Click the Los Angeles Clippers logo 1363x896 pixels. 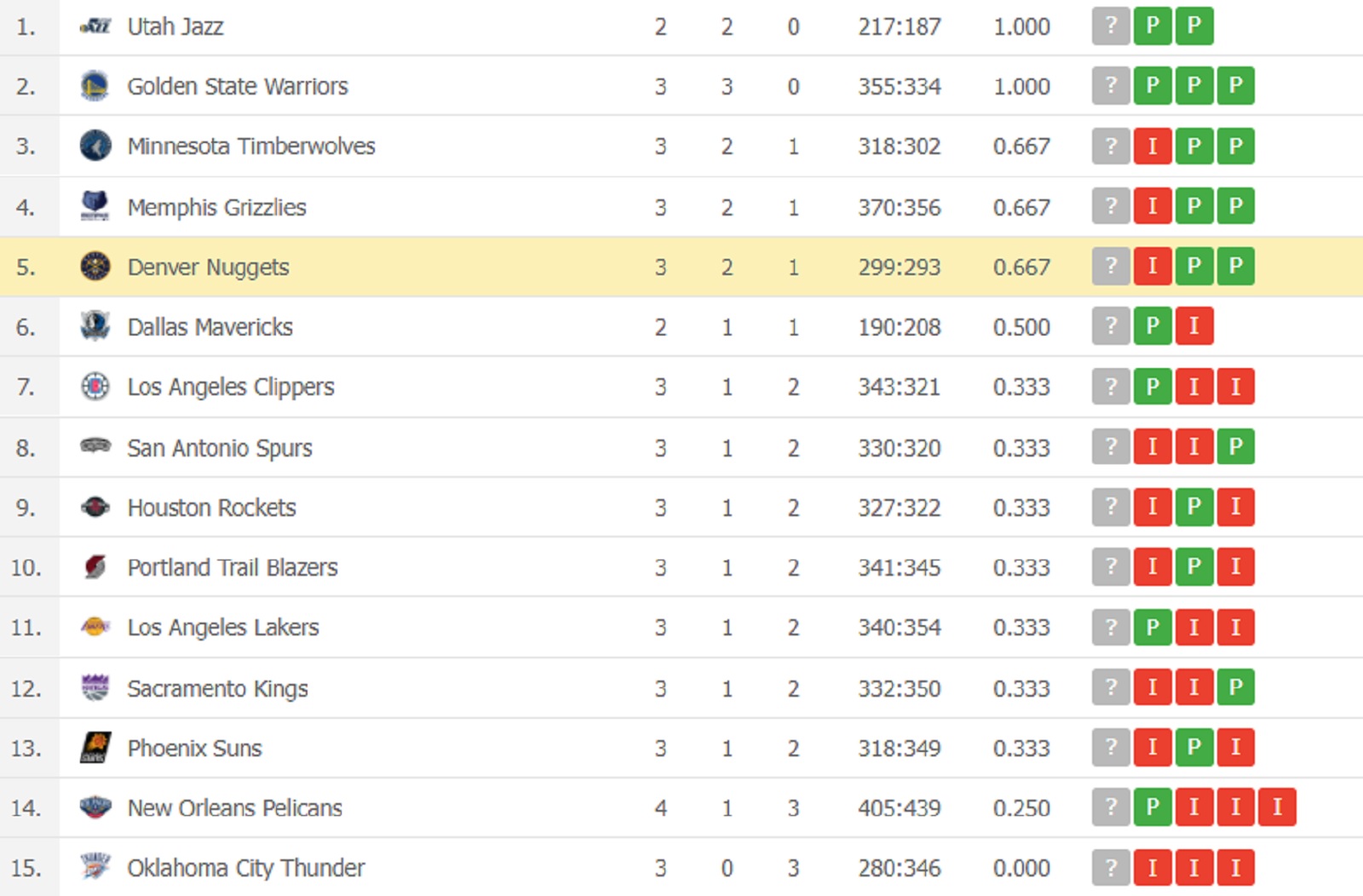(x=95, y=387)
